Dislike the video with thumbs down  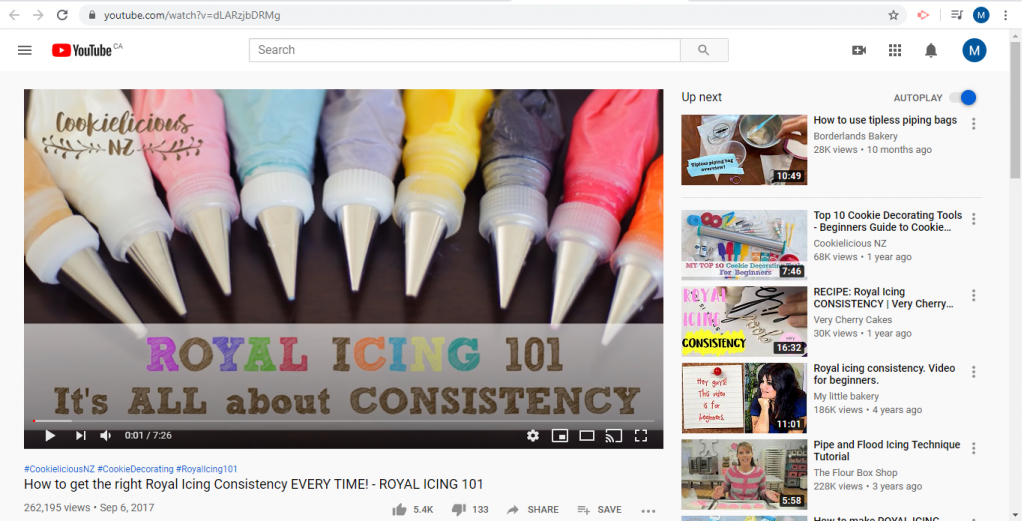[459, 509]
